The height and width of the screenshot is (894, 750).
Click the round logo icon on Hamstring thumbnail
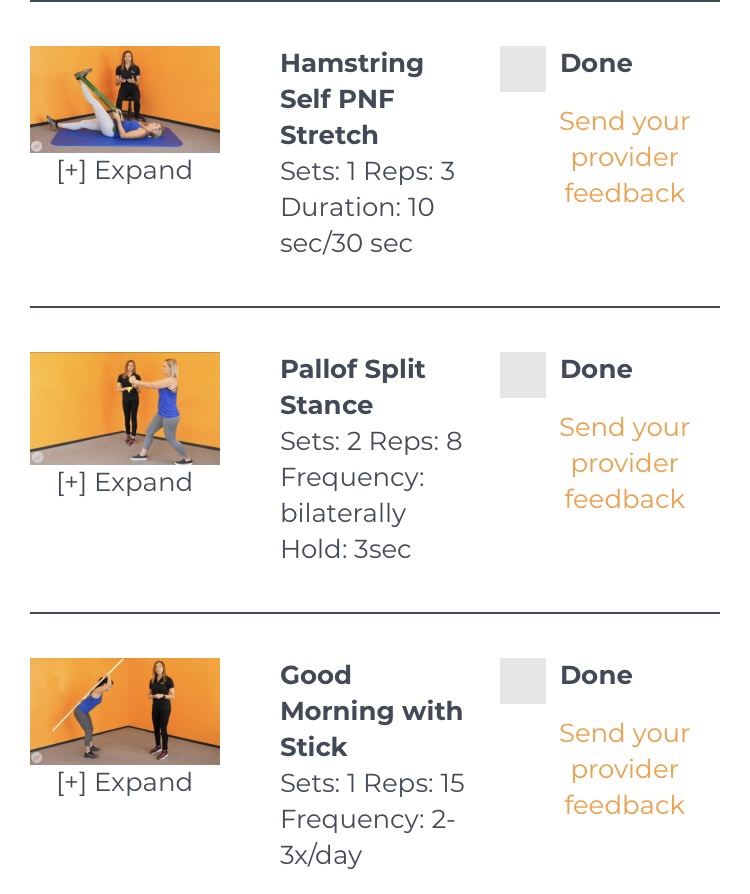click(x=37, y=146)
